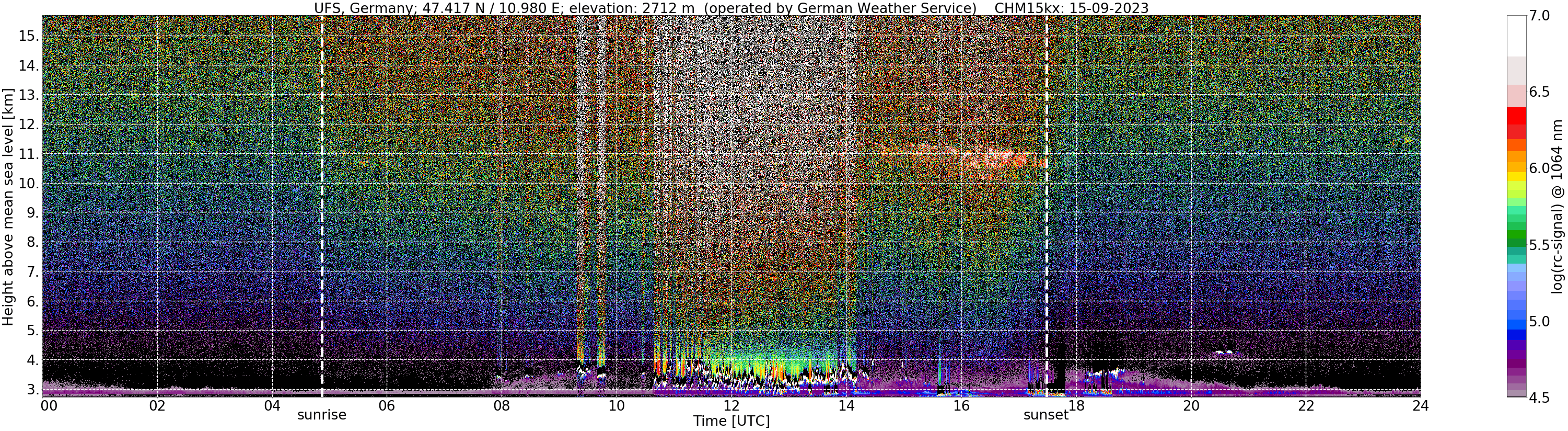Click the colorbar value '5.5'
1568x431 pixels.
click(x=1540, y=245)
